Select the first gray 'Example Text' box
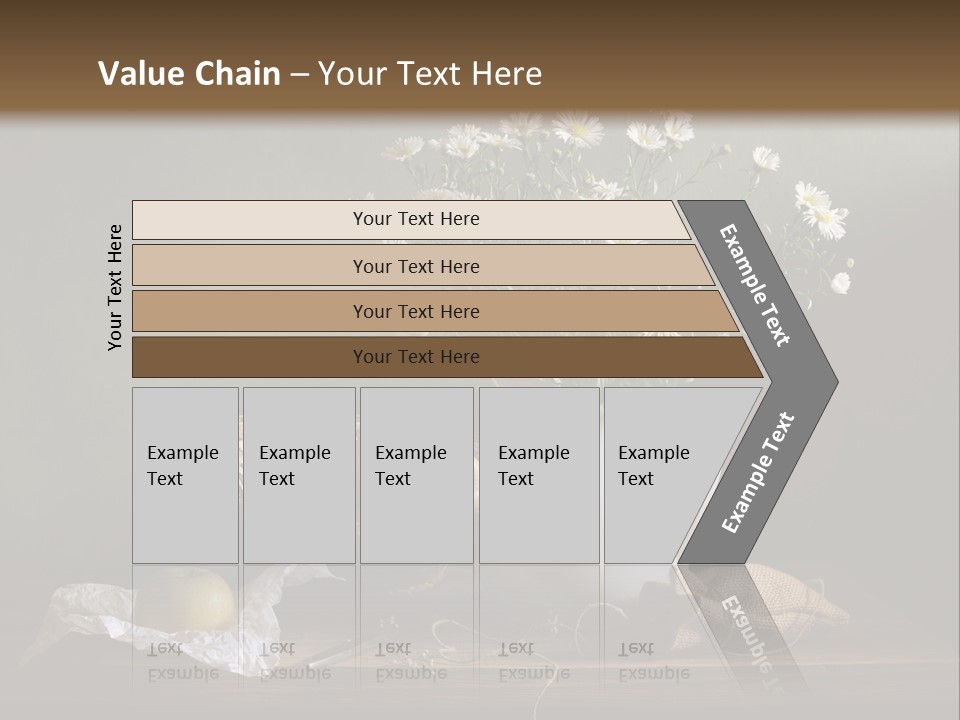Screen dimensions: 960x720 [x=186, y=475]
